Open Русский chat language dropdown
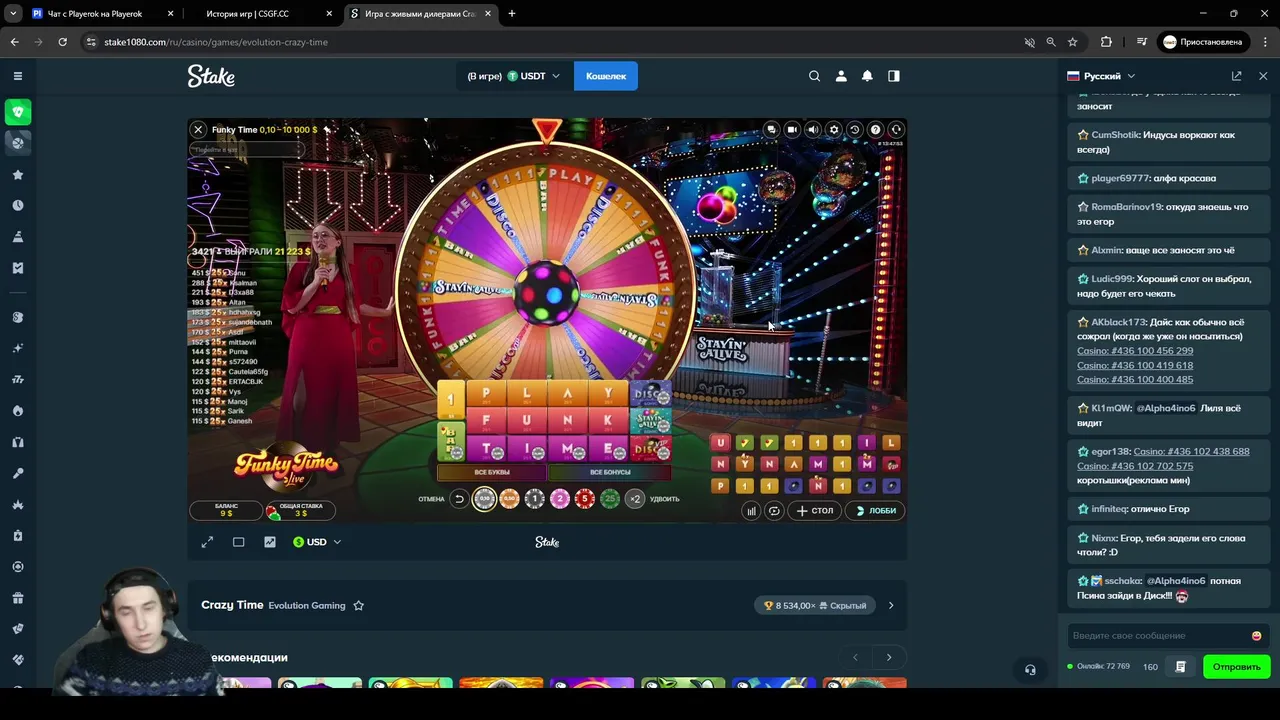The width and height of the screenshot is (1280, 720). tap(1102, 76)
